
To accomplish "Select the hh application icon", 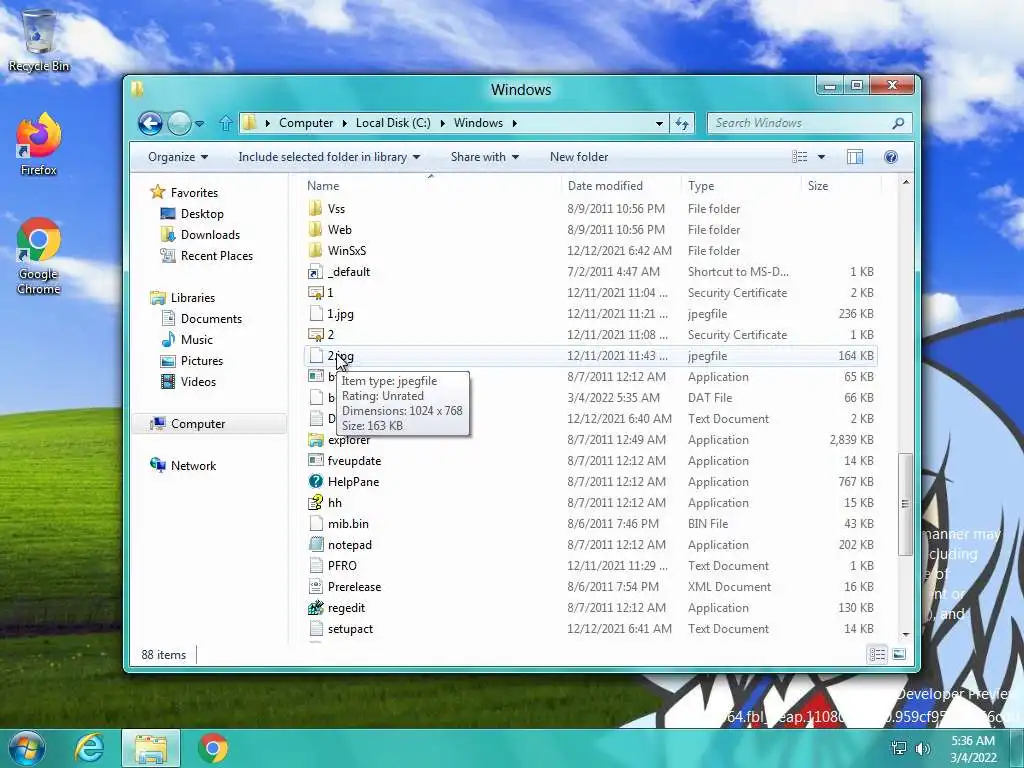I will pyautogui.click(x=315, y=502).
